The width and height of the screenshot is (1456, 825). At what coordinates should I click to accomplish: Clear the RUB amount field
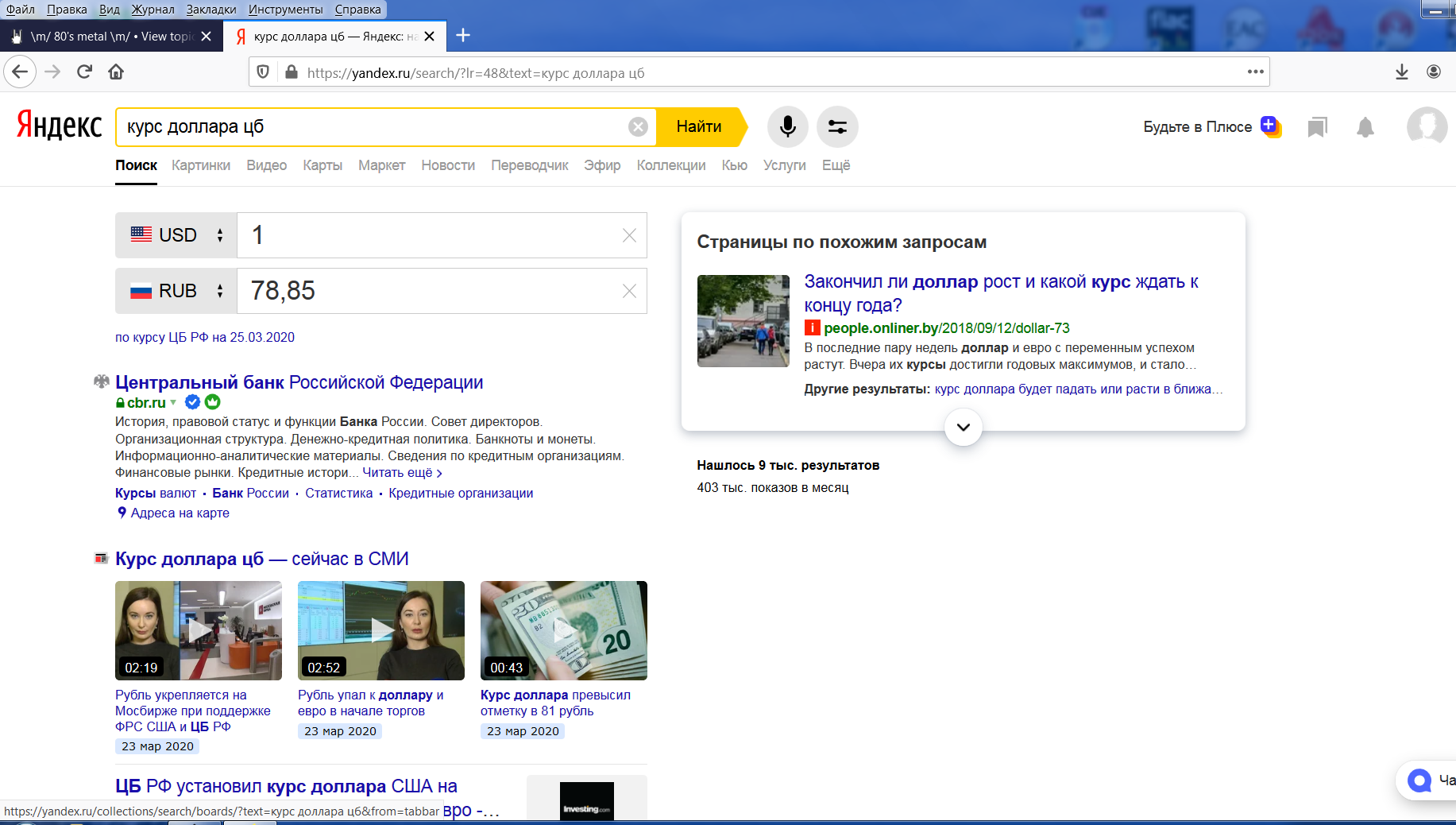tap(629, 291)
